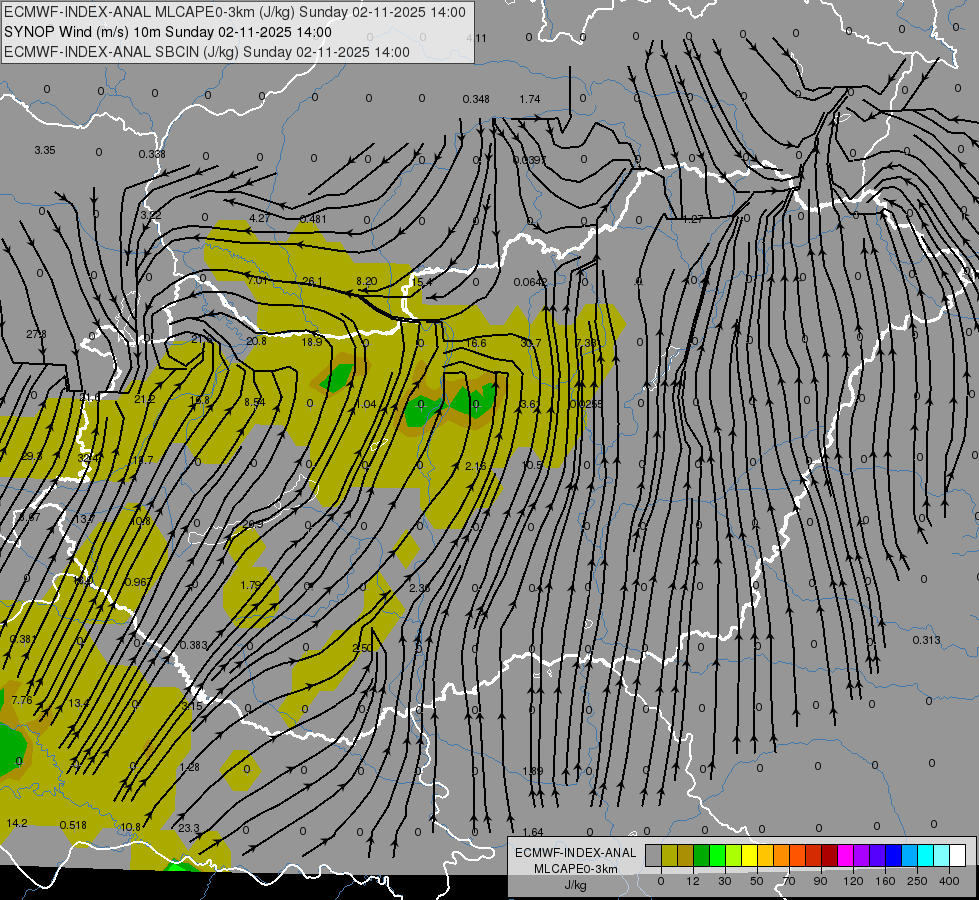Click legend scale label 30
Viewport: 979px width, 900px height.
point(724,881)
